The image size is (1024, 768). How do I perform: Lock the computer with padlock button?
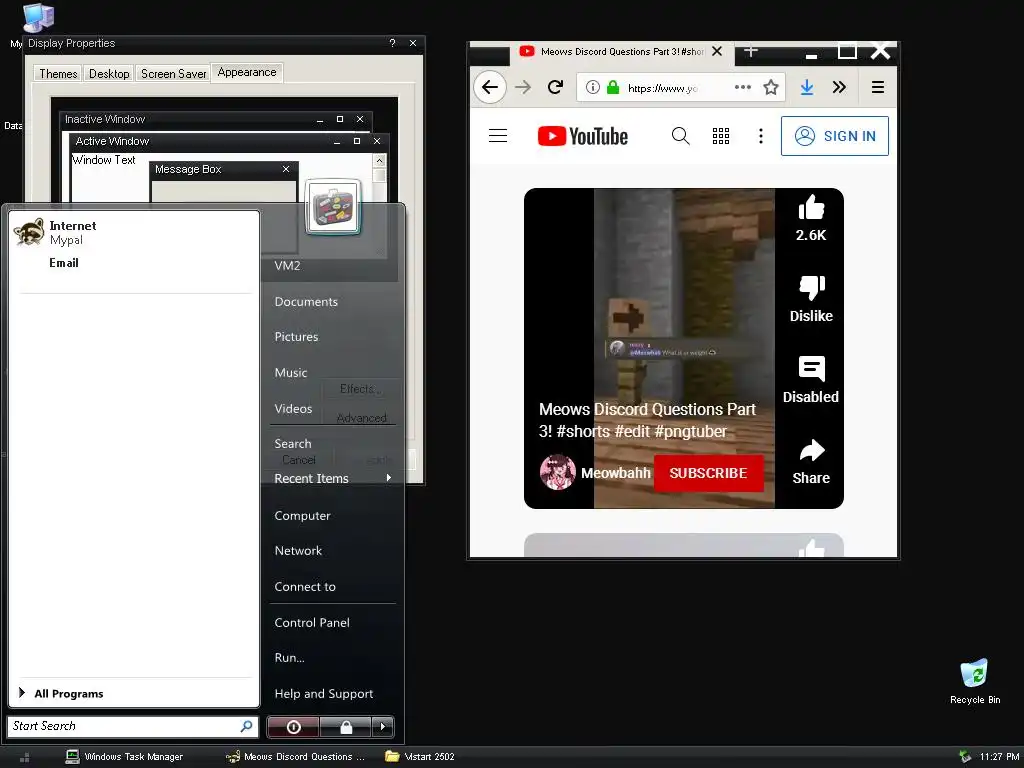[345, 727]
